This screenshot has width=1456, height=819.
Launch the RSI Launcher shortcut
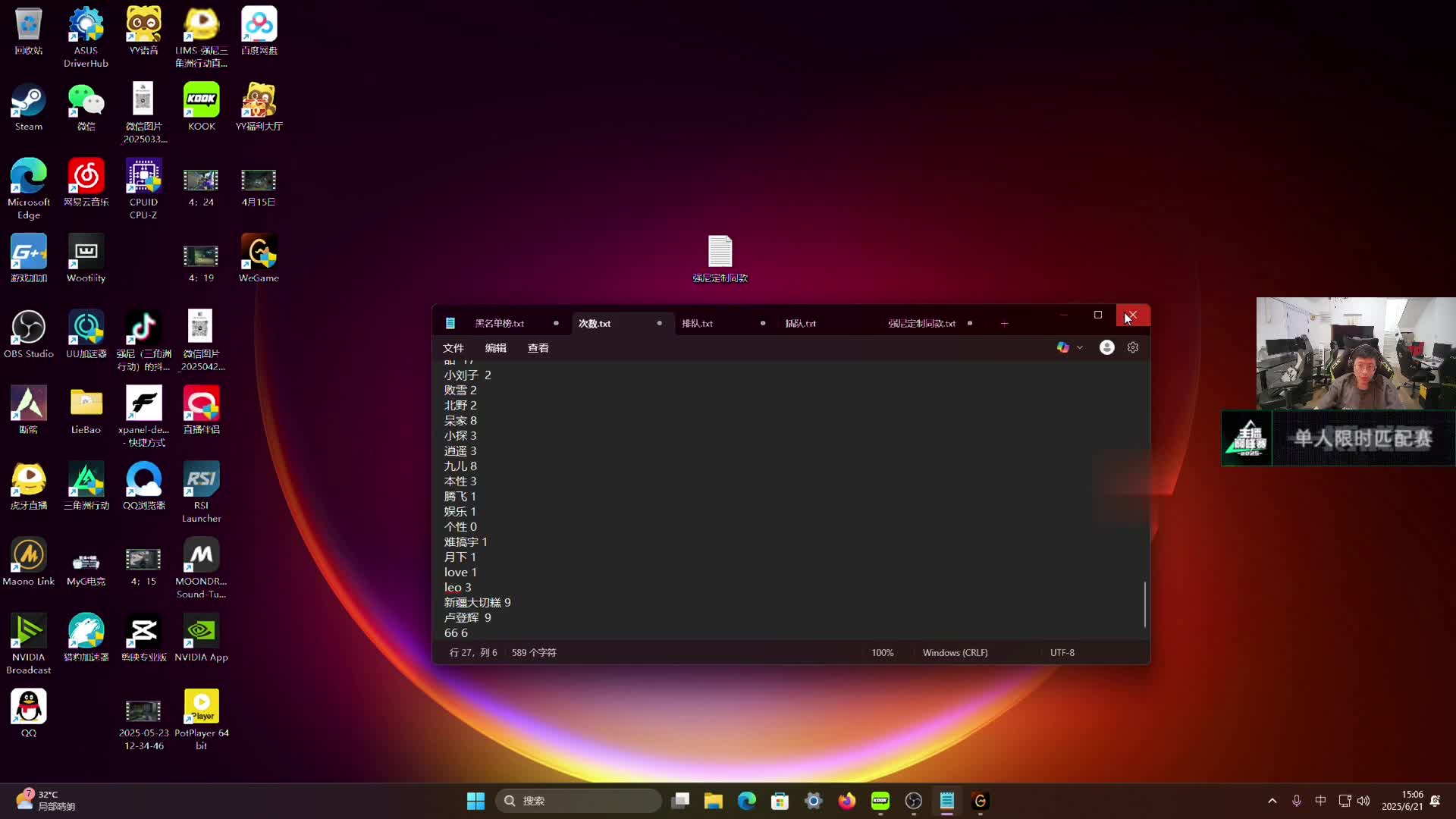point(201,492)
